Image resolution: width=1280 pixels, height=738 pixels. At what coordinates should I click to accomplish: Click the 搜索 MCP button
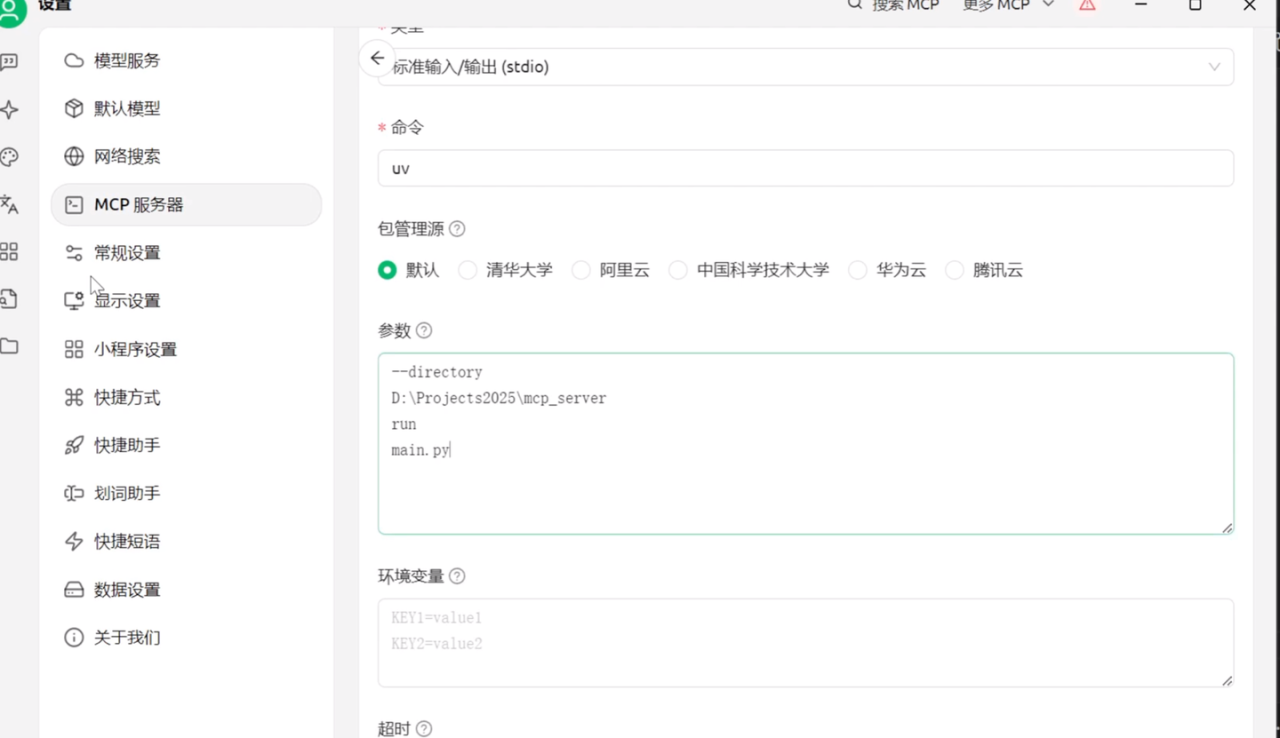893,5
